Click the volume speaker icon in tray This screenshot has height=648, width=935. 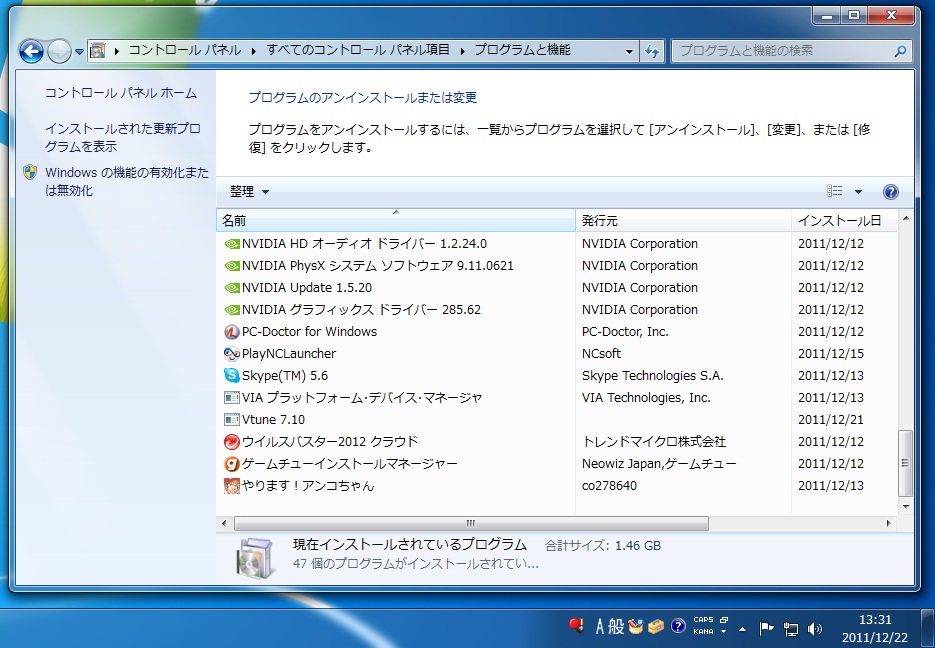click(815, 629)
